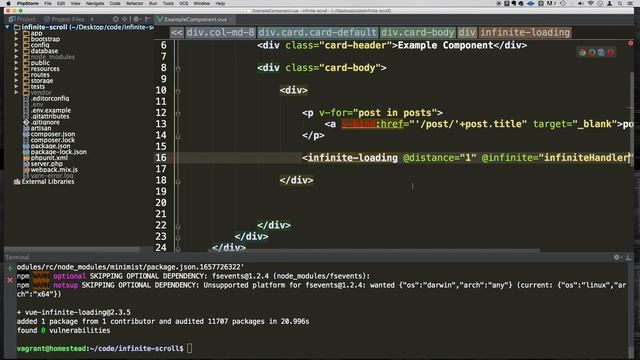Click line 16 infinite-loading tag text
Viewport: 640px width, 360px height.
tap(352, 158)
